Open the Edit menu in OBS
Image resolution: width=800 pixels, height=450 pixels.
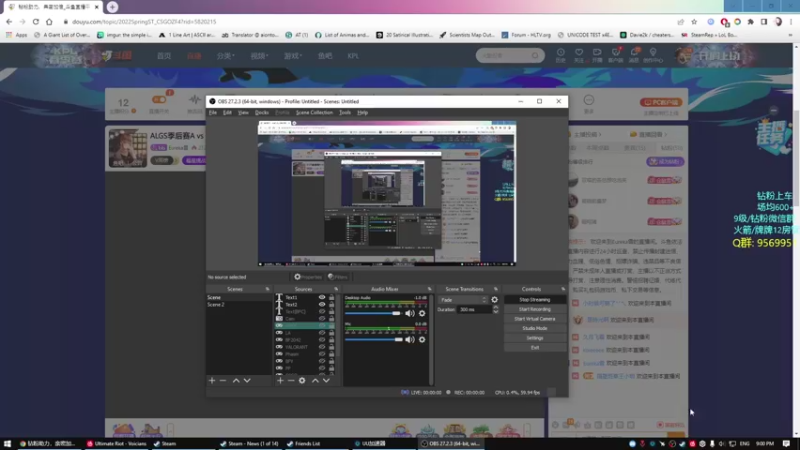tap(227, 113)
